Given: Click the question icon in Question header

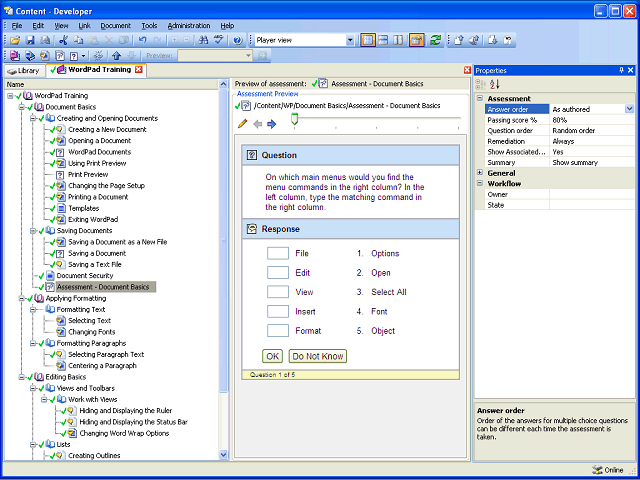Looking at the screenshot, I should (x=252, y=155).
